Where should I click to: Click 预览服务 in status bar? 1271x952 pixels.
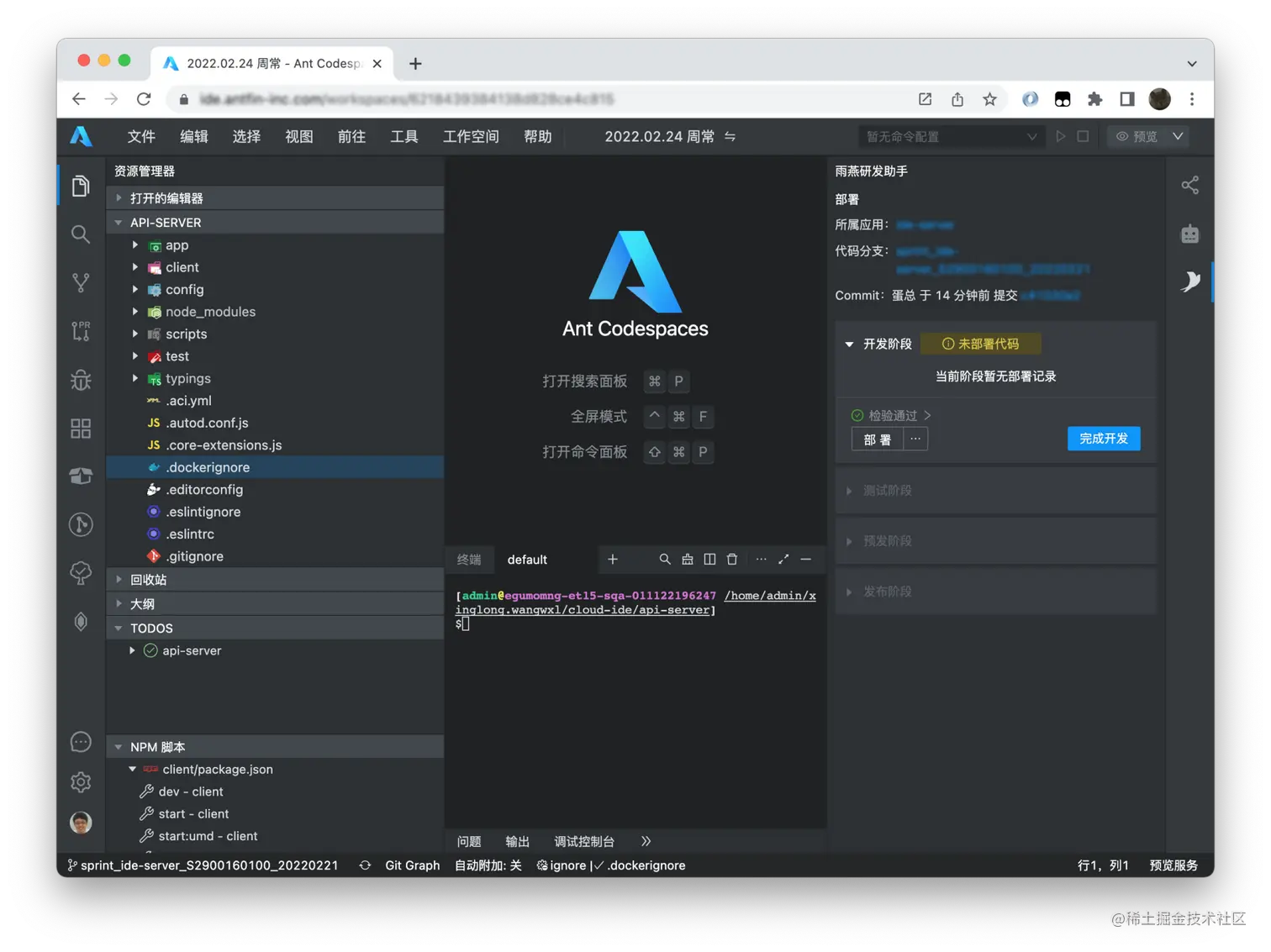[1174, 865]
